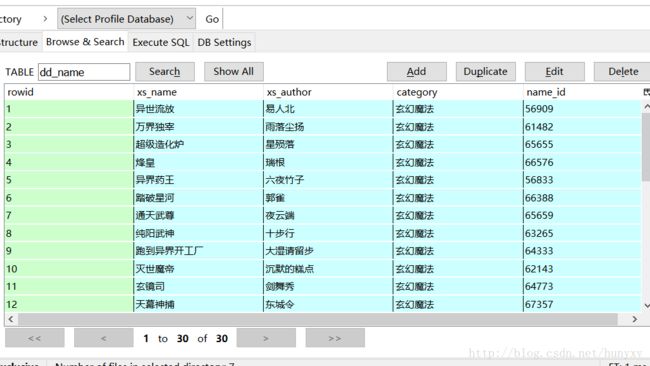Click the Go button
Image resolution: width=650 pixels, height=366 pixels.
pos(212,19)
